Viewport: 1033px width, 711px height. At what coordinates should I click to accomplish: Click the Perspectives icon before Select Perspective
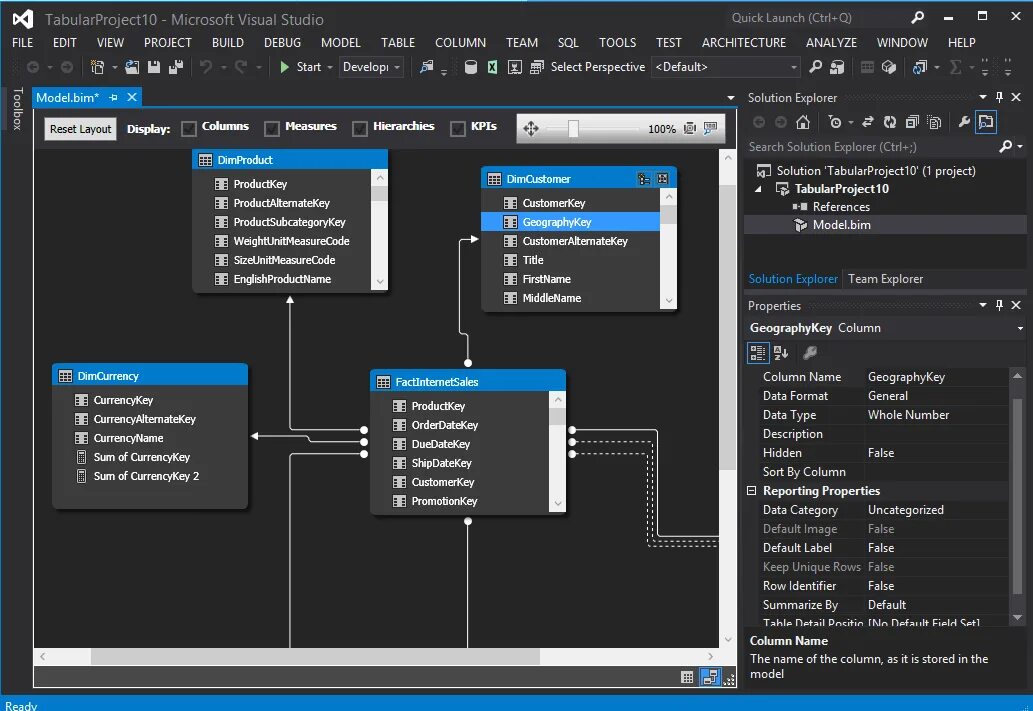click(x=537, y=67)
